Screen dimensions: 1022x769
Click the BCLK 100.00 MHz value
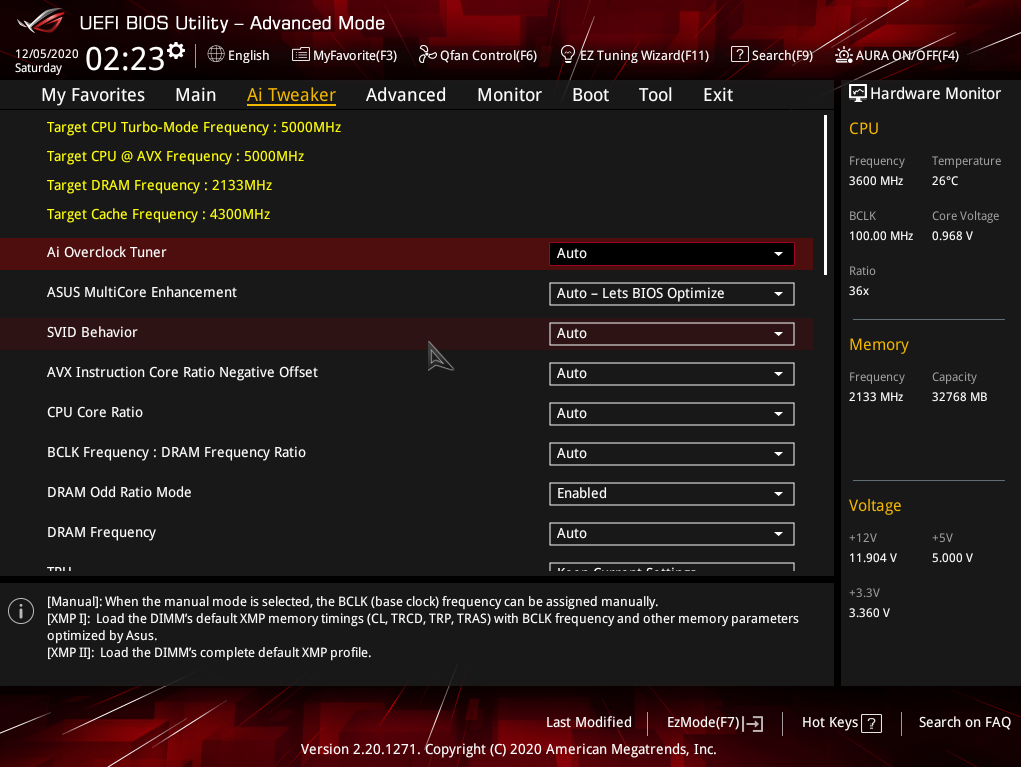point(881,236)
